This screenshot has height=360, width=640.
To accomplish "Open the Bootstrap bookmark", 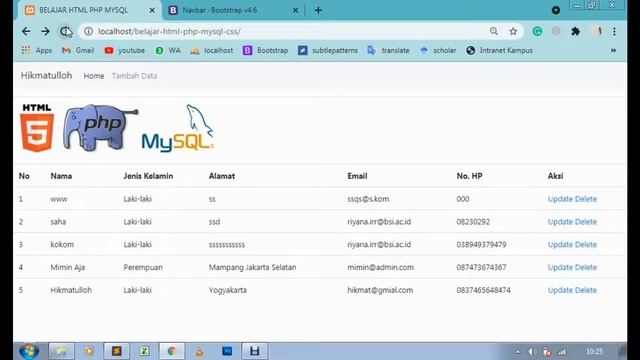I will tap(265, 51).
